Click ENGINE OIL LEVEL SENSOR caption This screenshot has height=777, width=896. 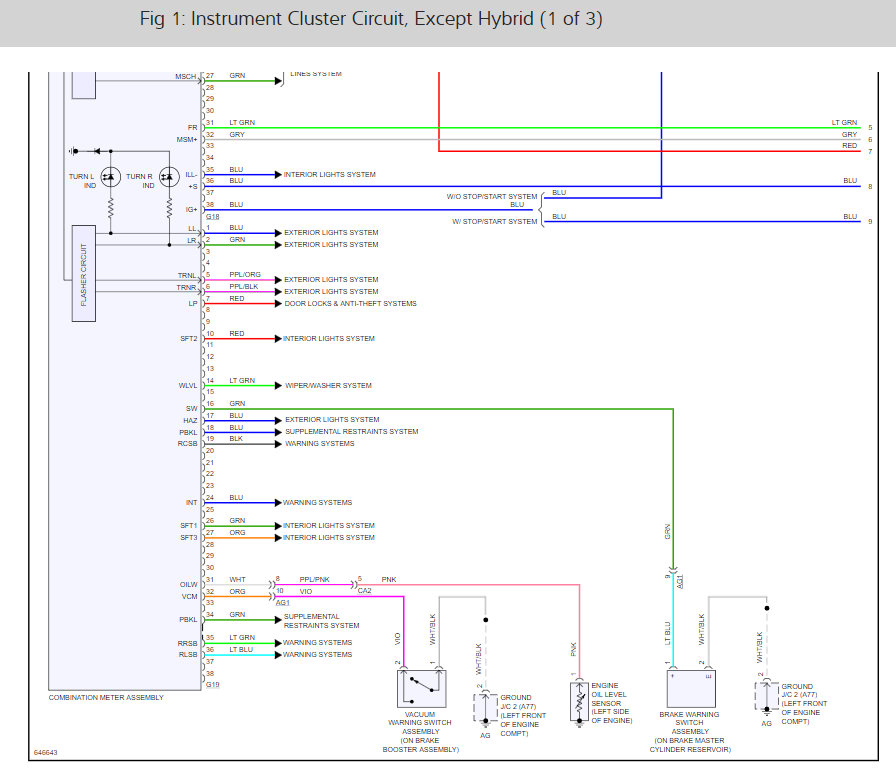(x=611, y=703)
